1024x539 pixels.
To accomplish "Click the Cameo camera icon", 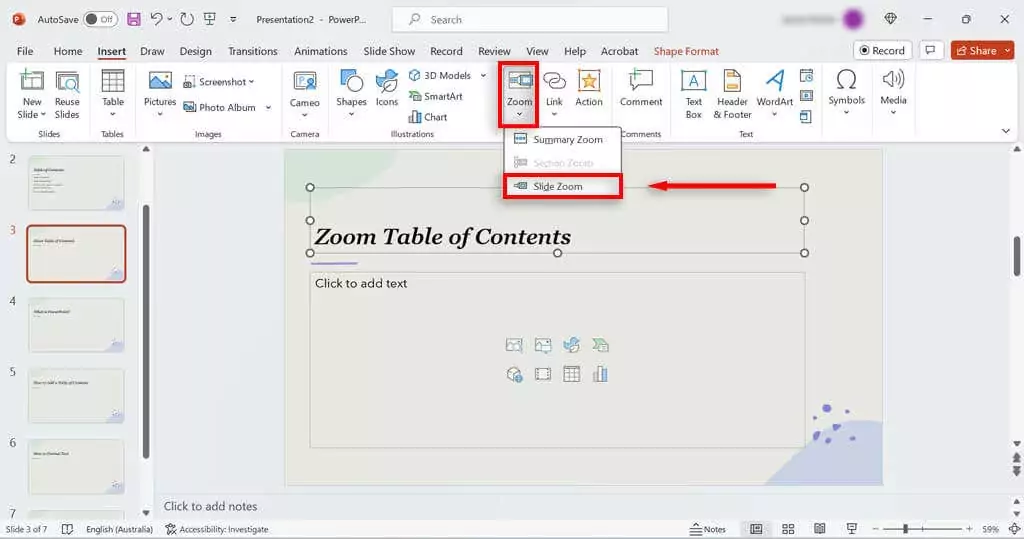I will click(305, 82).
